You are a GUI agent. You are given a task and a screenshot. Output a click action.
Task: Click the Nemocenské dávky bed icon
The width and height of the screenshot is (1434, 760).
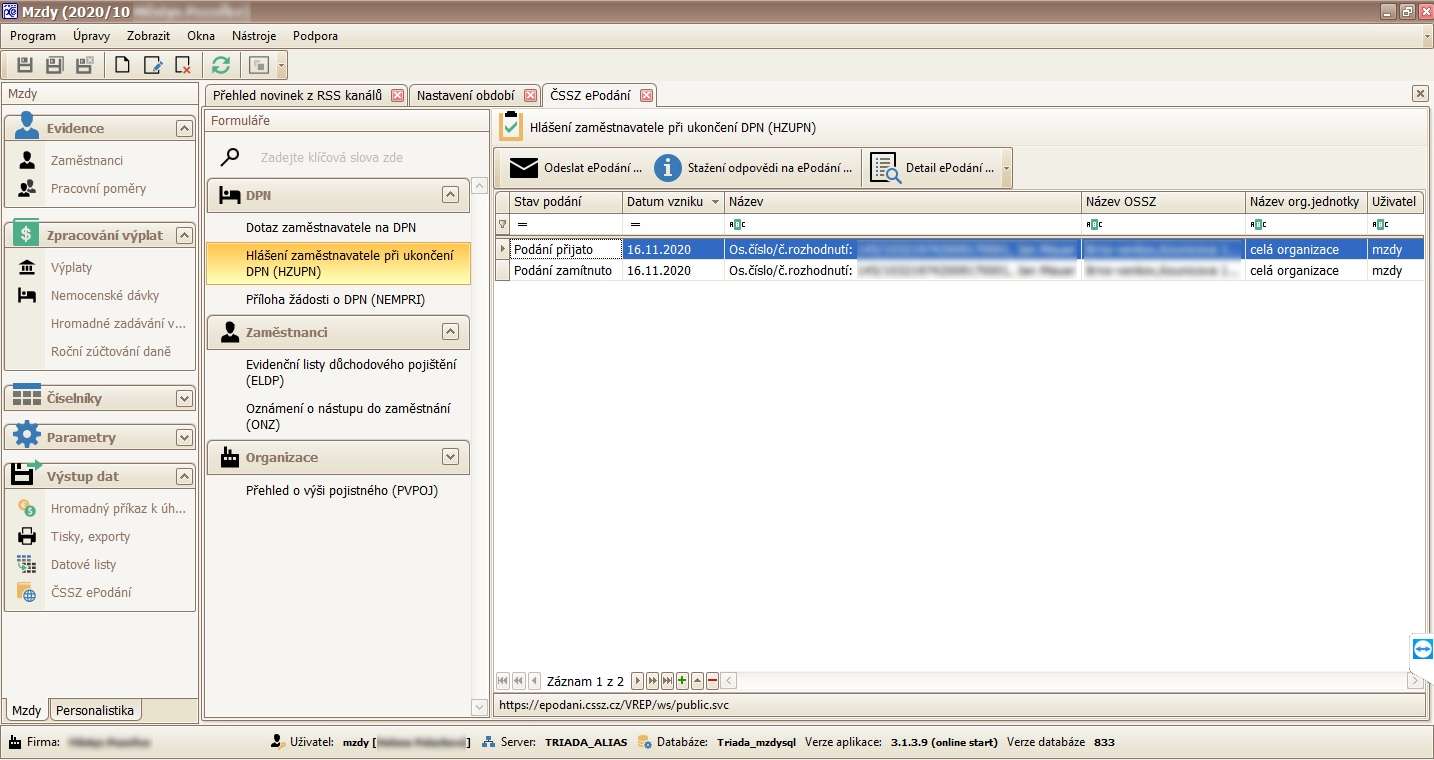point(28,295)
